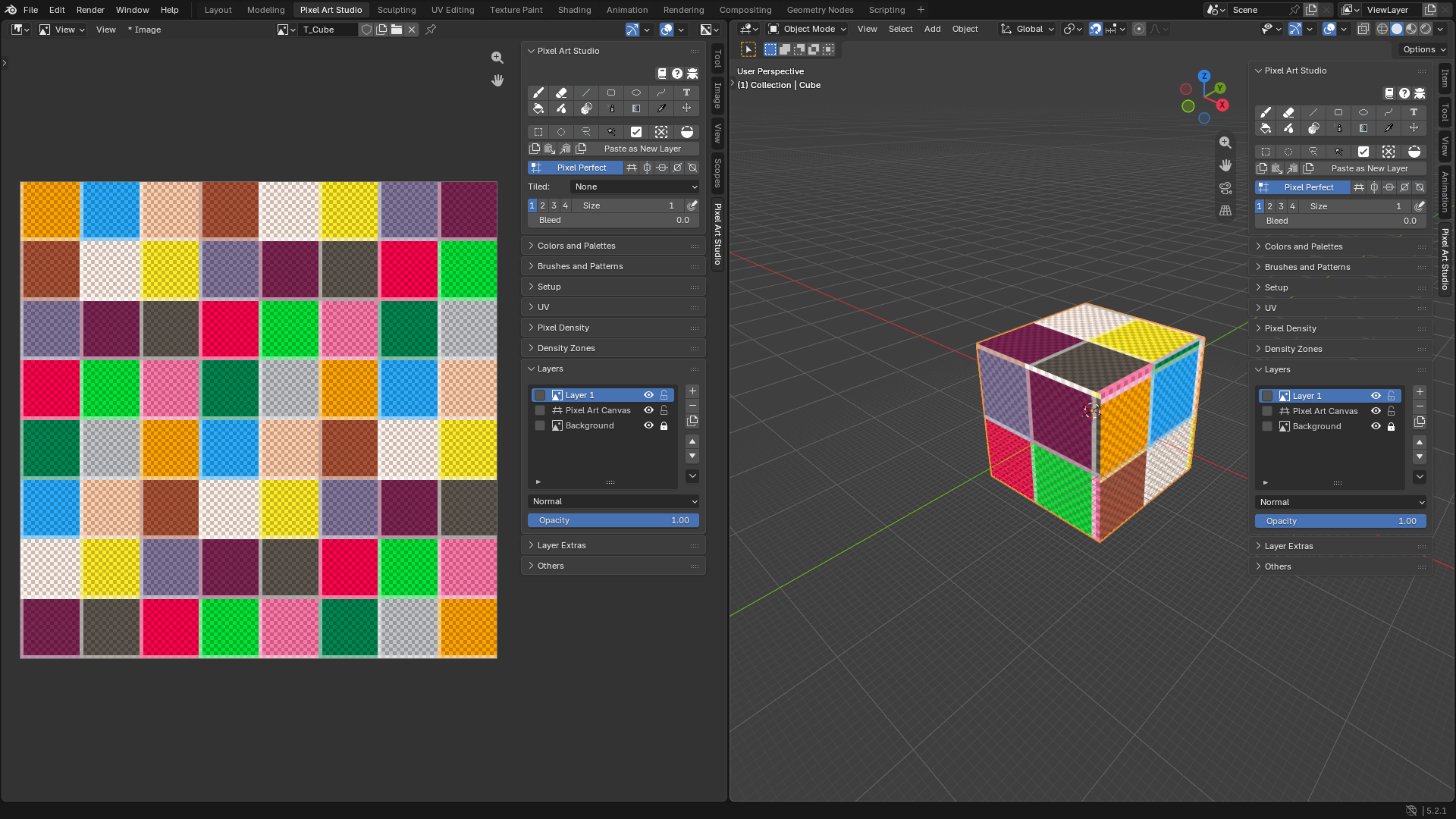Pick the eyedropper tool in the image editor panel

tap(661, 108)
